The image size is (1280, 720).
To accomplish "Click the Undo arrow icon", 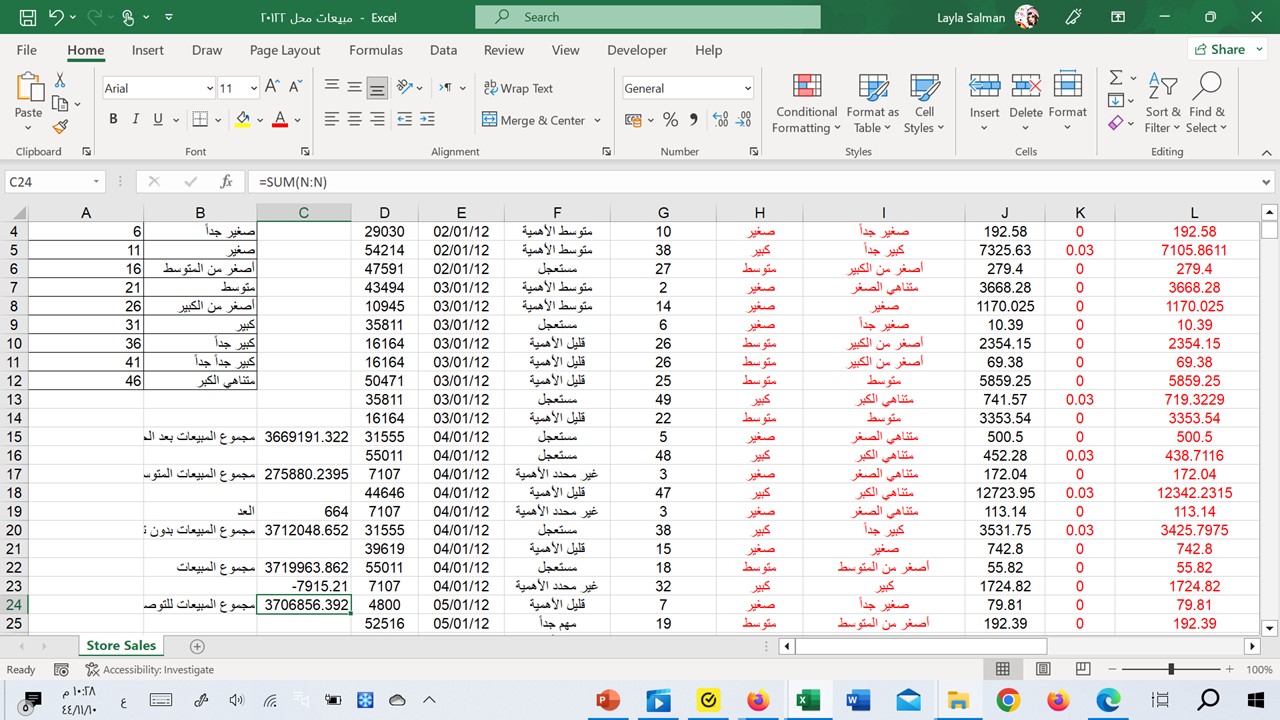I will pos(56,17).
